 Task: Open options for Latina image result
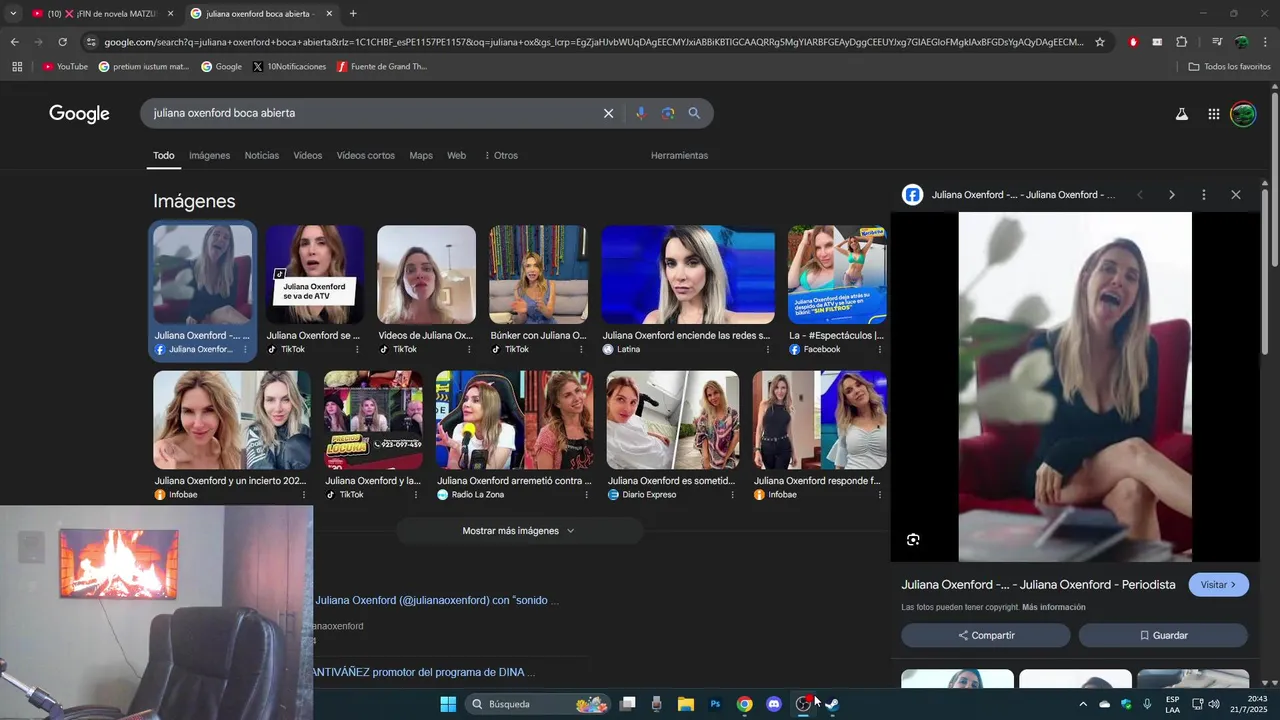pyautogui.click(x=768, y=350)
